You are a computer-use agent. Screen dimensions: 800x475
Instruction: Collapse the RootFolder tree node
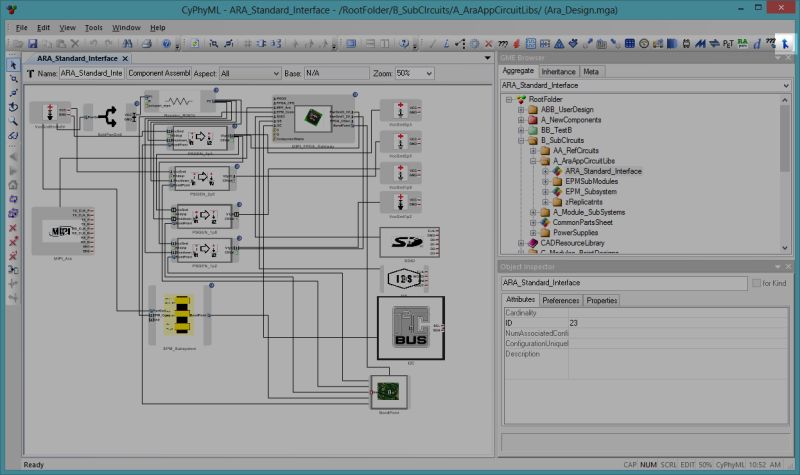[x=509, y=99]
